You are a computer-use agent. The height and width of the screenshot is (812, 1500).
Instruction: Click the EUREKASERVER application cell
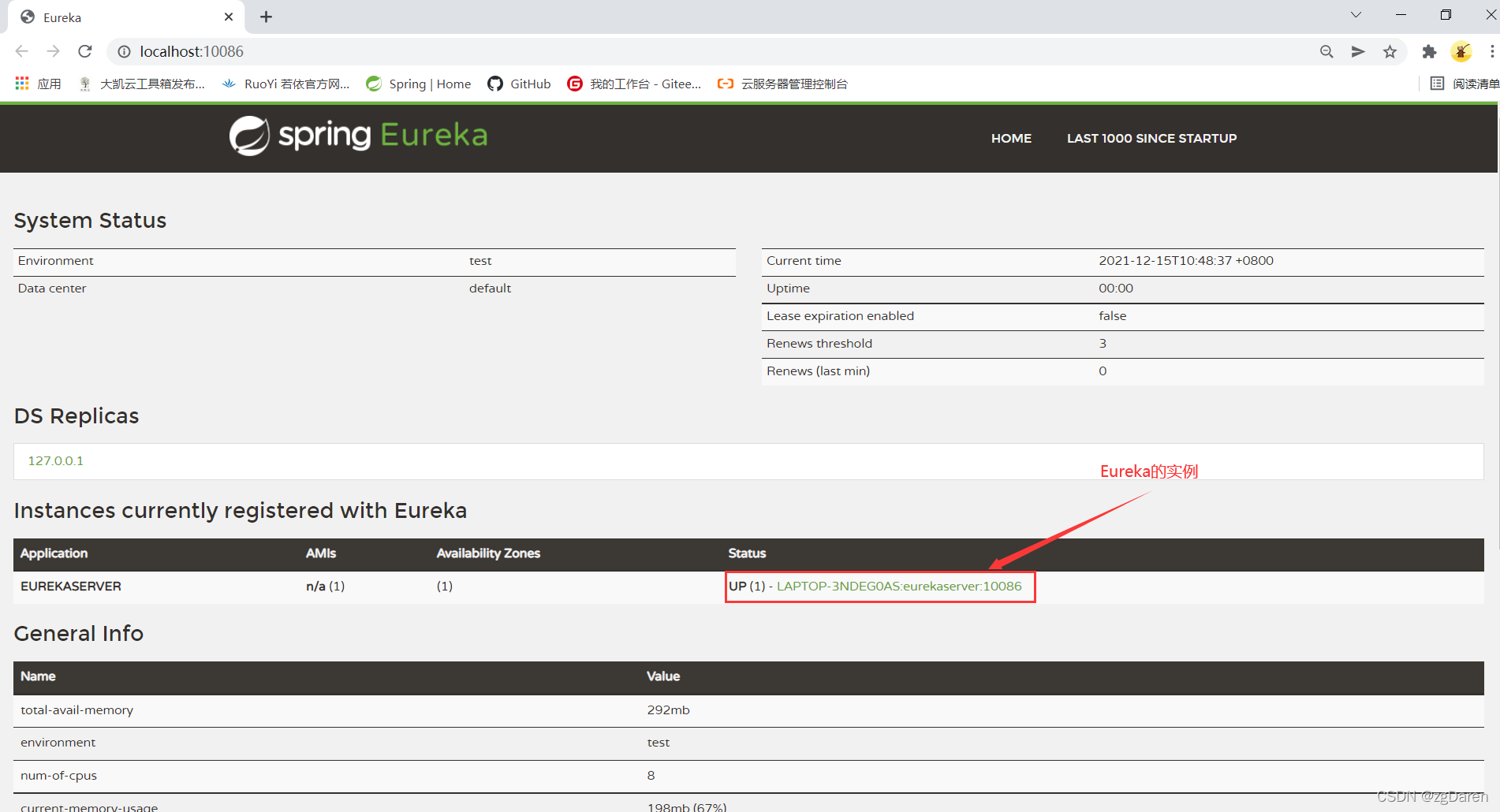71,586
